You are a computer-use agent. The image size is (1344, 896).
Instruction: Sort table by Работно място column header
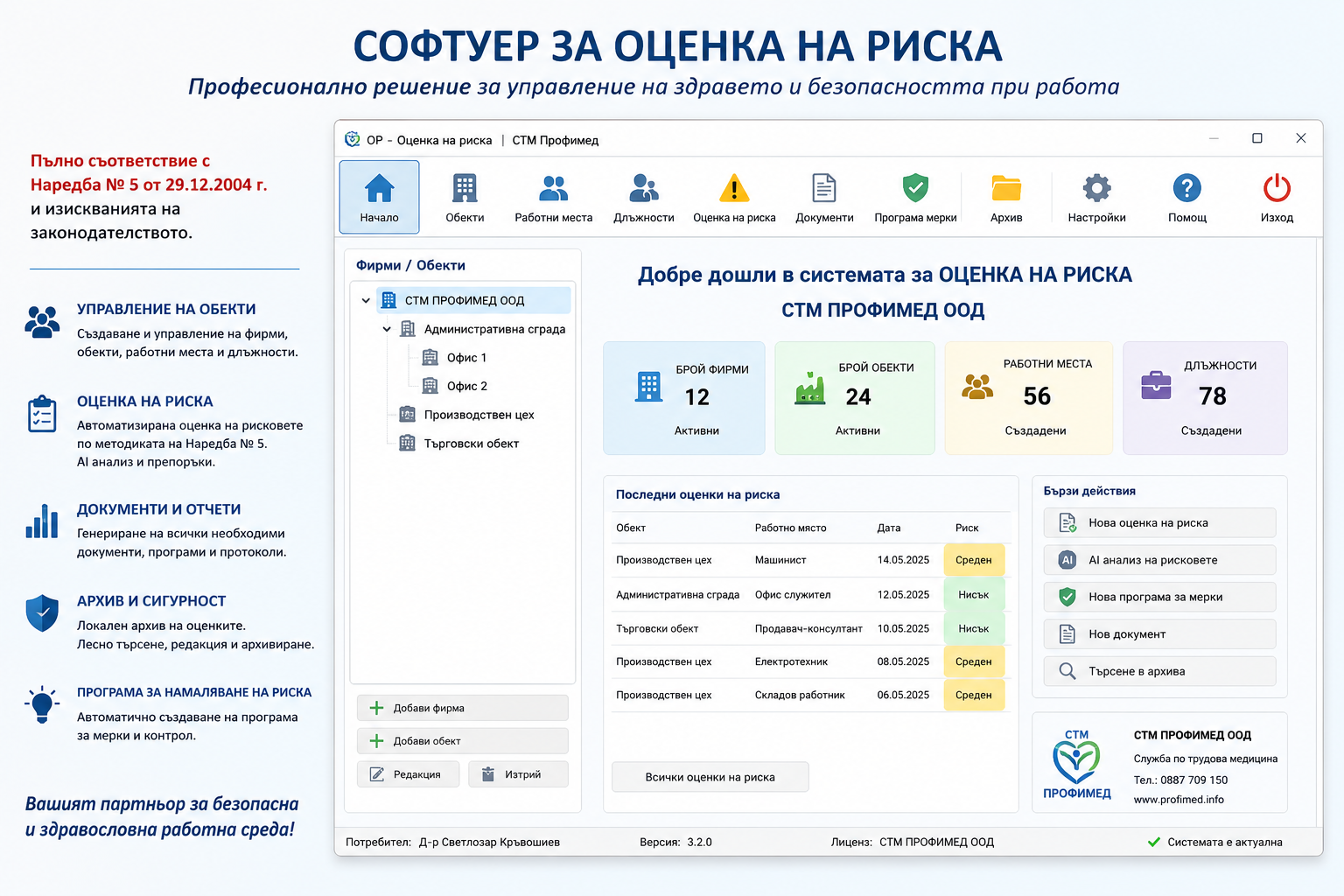point(790,528)
